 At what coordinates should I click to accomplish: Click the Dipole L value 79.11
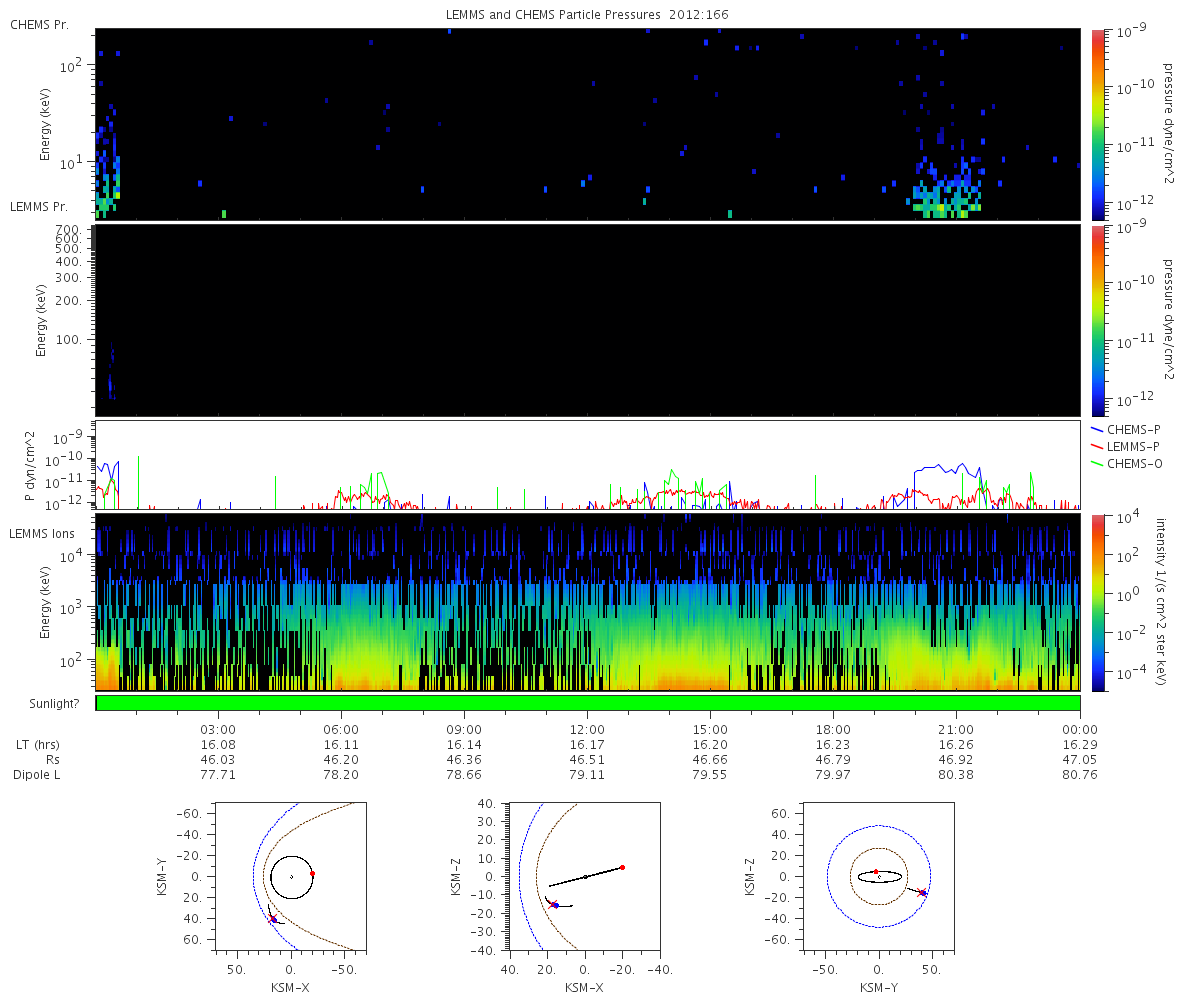[587, 775]
